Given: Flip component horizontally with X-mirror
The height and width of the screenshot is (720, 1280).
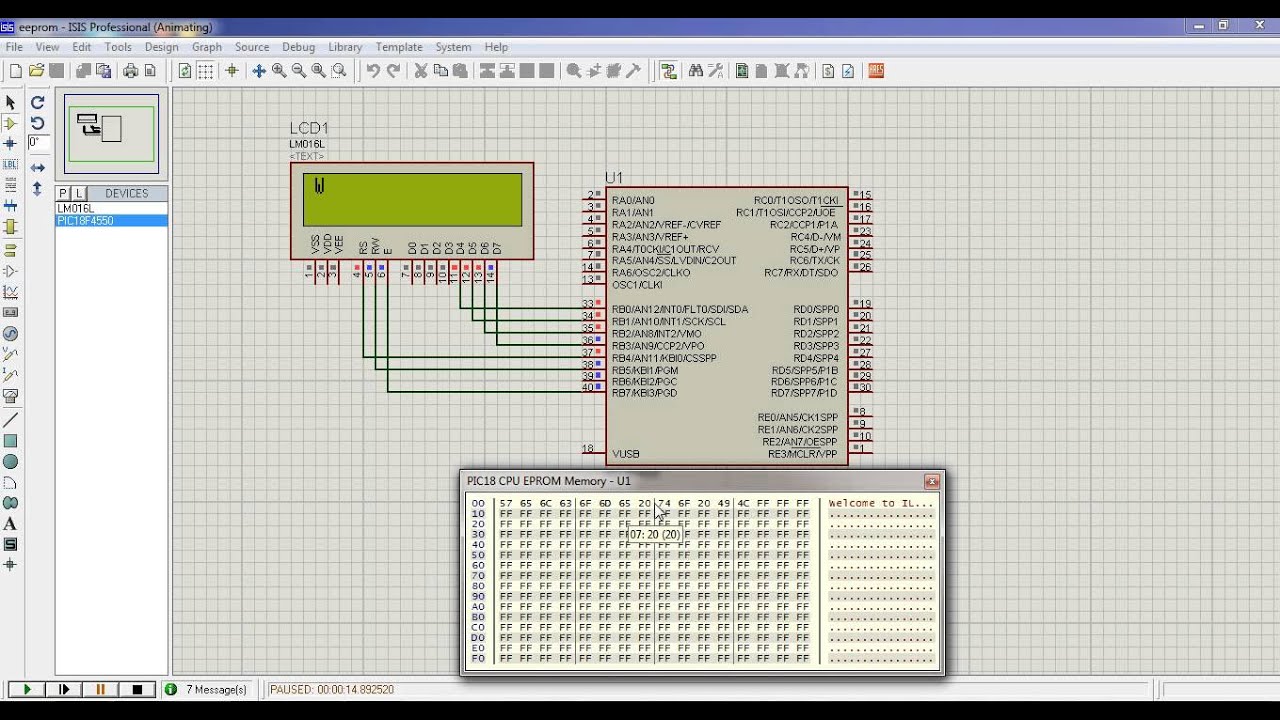Looking at the screenshot, I should click(x=37, y=167).
